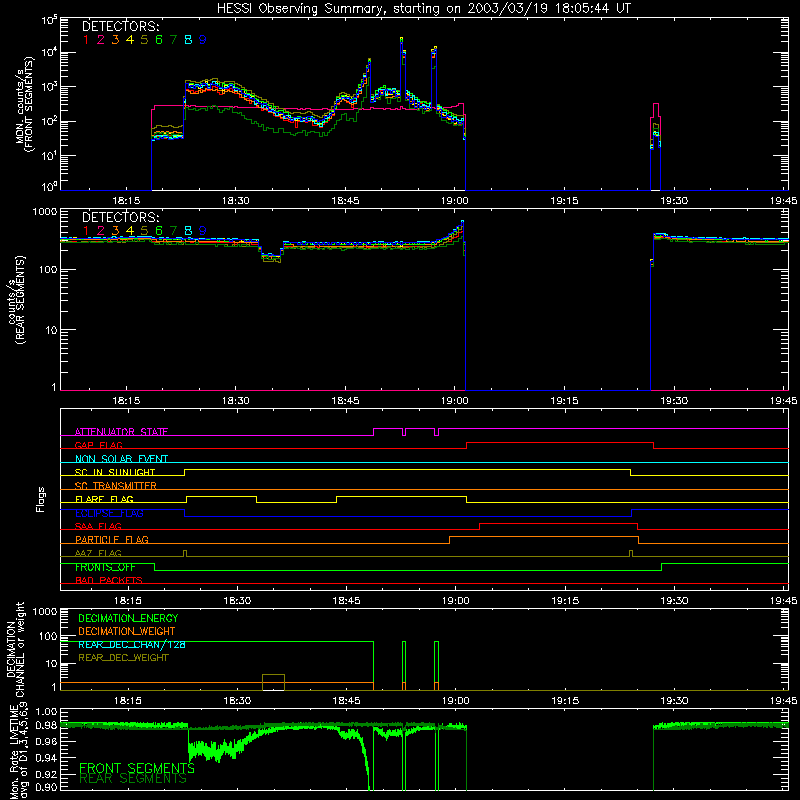Click the FLARE_FLAG label
The width and height of the screenshot is (800, 800).
(104, 499)
